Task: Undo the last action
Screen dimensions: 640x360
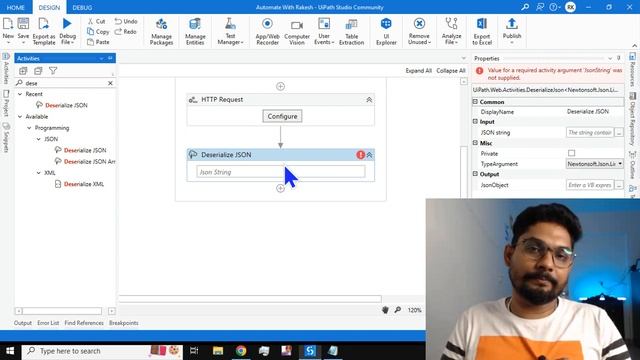Action: click(x=126, y=21)
